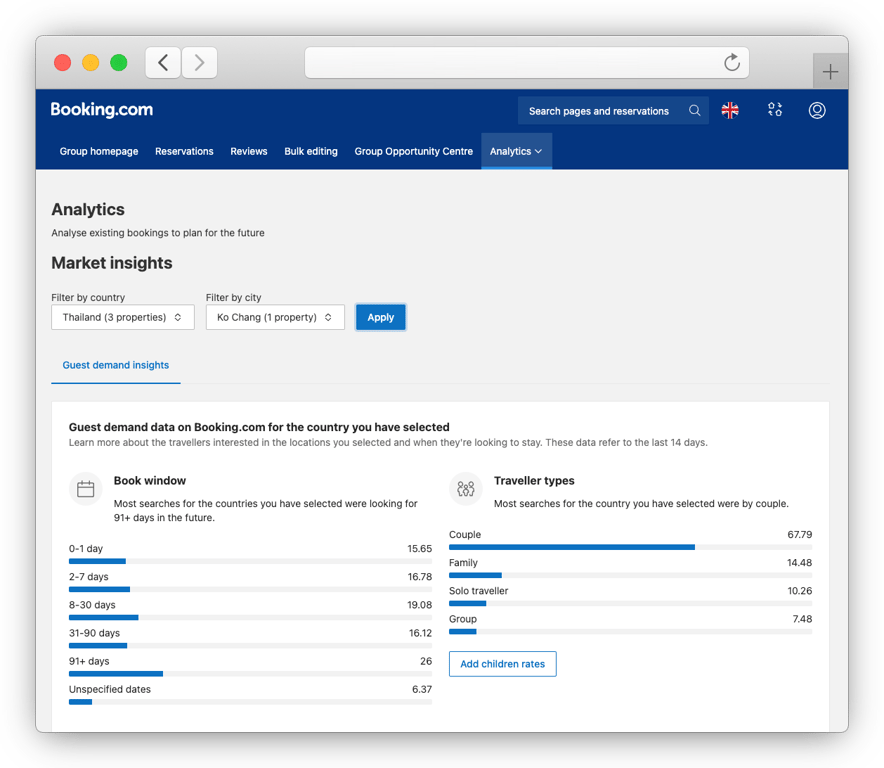Click the search magnifier icon
The height and width of the screenshot is (768, 884).
pos(694,111)
